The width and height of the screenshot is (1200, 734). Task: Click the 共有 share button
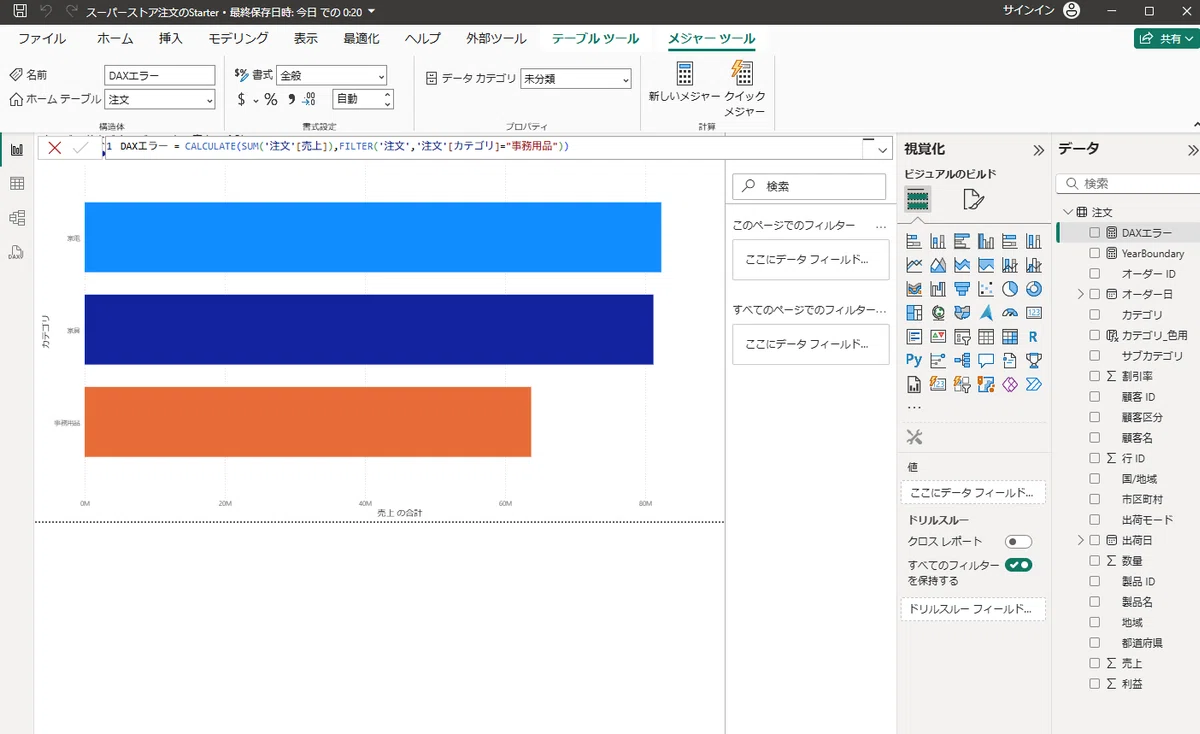1165,39
